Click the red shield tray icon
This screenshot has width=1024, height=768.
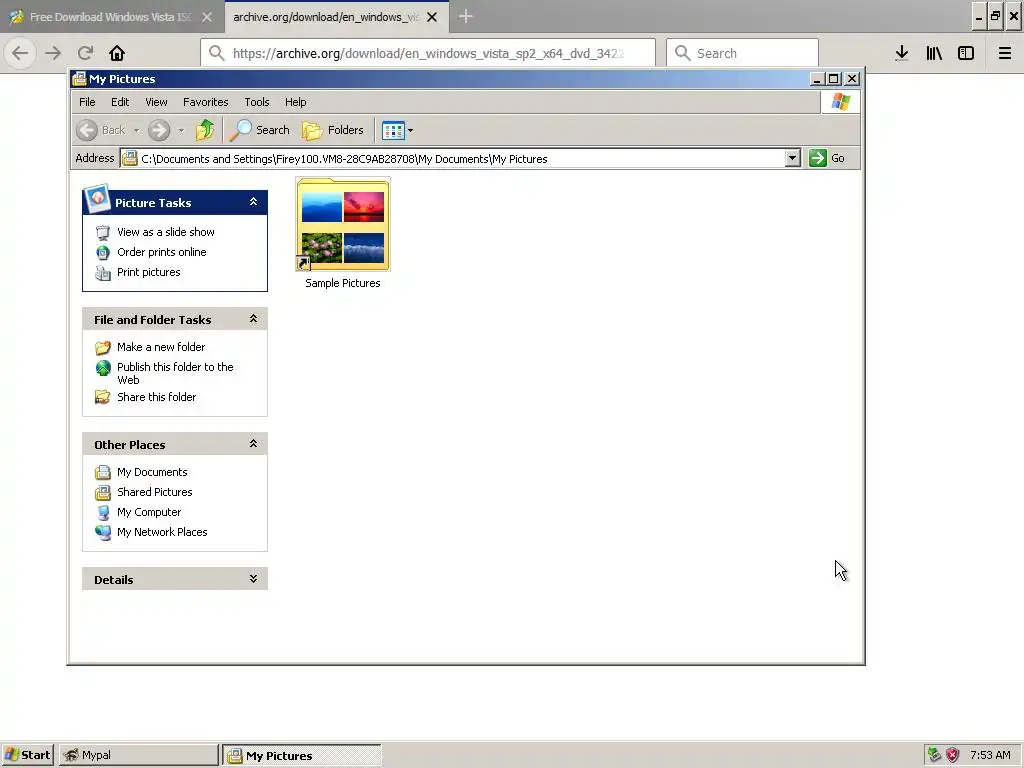pyautogui.click(x=953, y=755)
